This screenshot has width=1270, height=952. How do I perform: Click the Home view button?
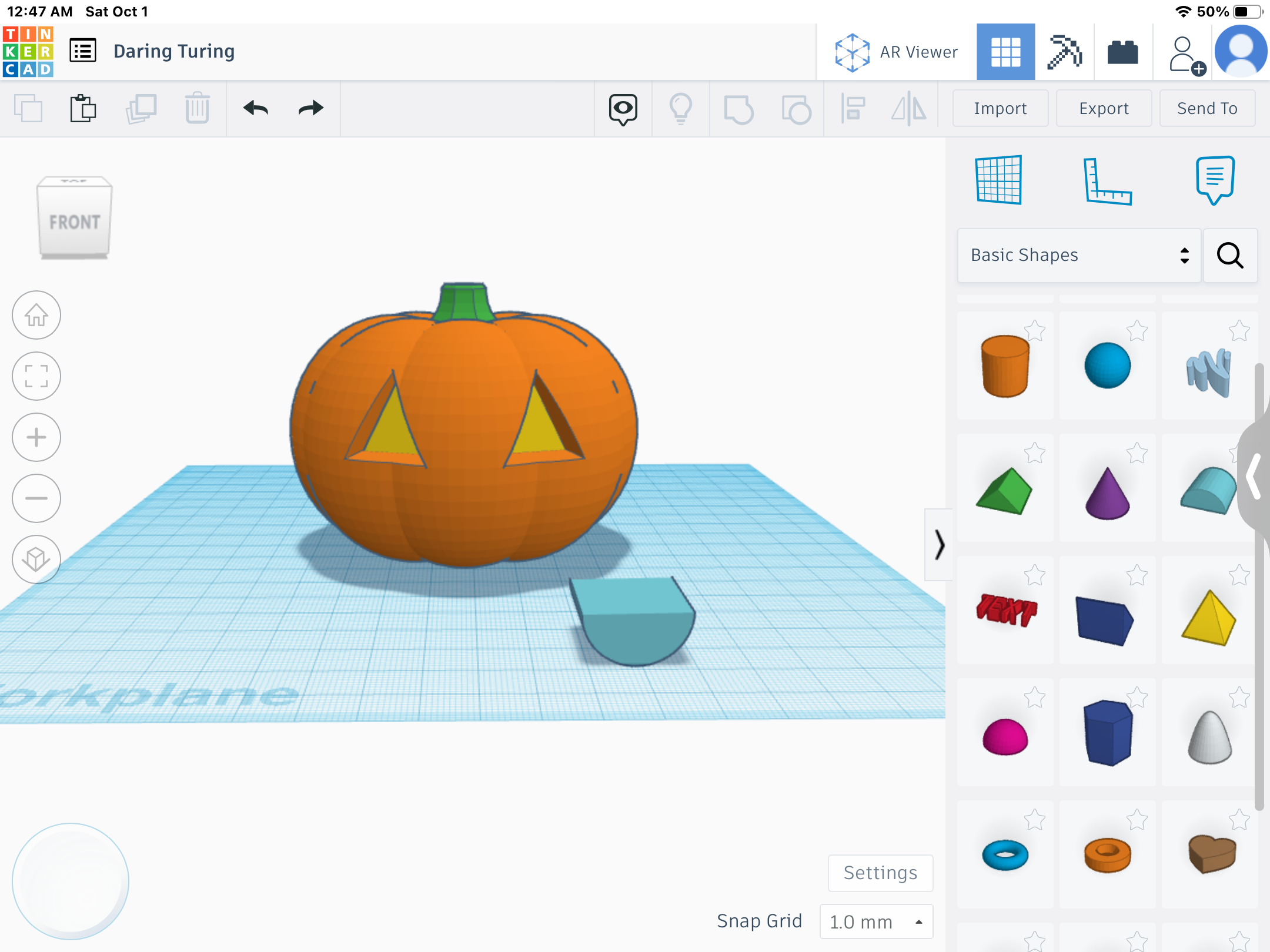36,316
